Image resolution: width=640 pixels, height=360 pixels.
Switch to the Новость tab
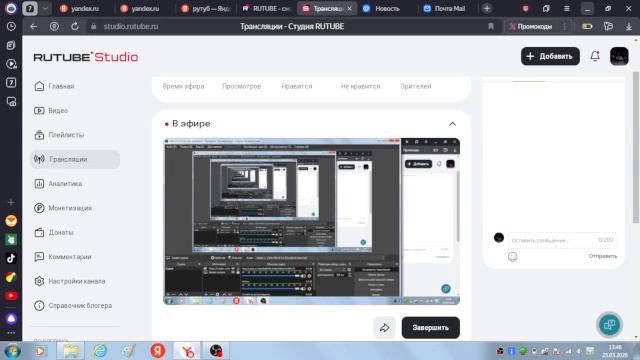tap(381, 8)
